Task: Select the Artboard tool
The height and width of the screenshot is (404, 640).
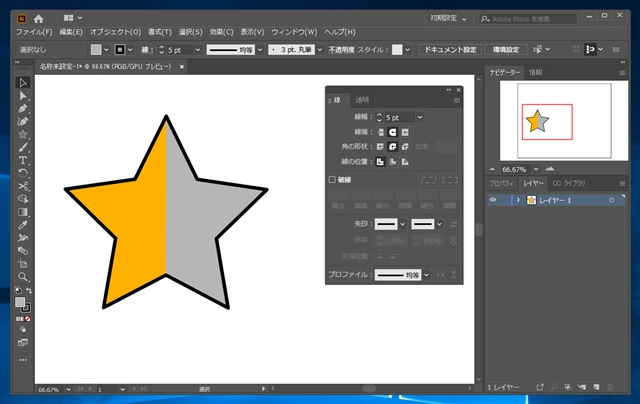Action: (x=23, y=264)
